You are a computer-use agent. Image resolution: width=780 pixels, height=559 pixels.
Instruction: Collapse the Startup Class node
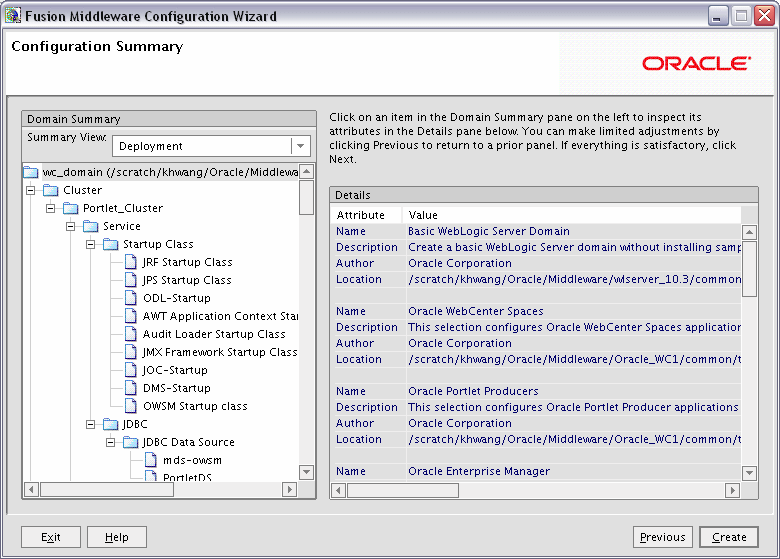(91, 244)
